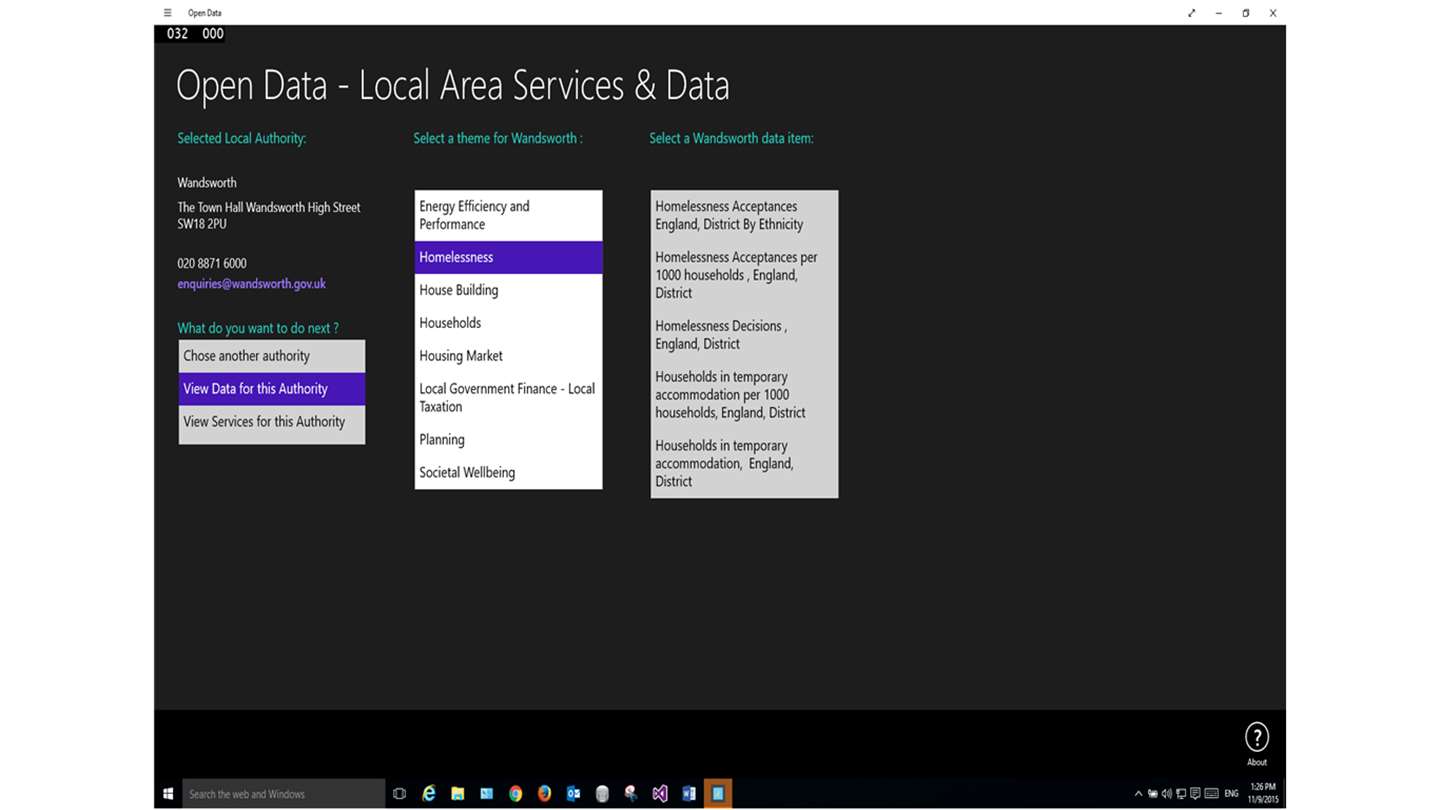Open the enquiries@wandsworth.gov.uk email link
The width and height of the screenshot is (1440, 810).
(x=251, y=284)
